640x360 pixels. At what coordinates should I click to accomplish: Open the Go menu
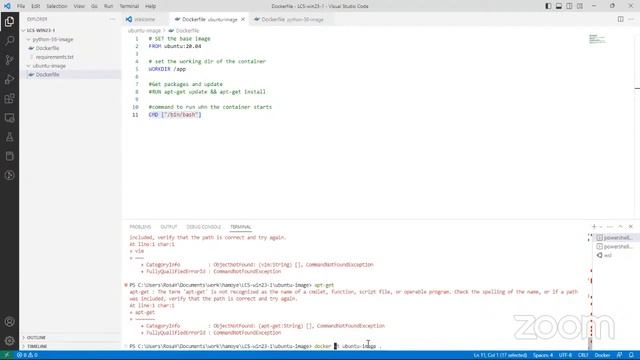pos(94,6)
